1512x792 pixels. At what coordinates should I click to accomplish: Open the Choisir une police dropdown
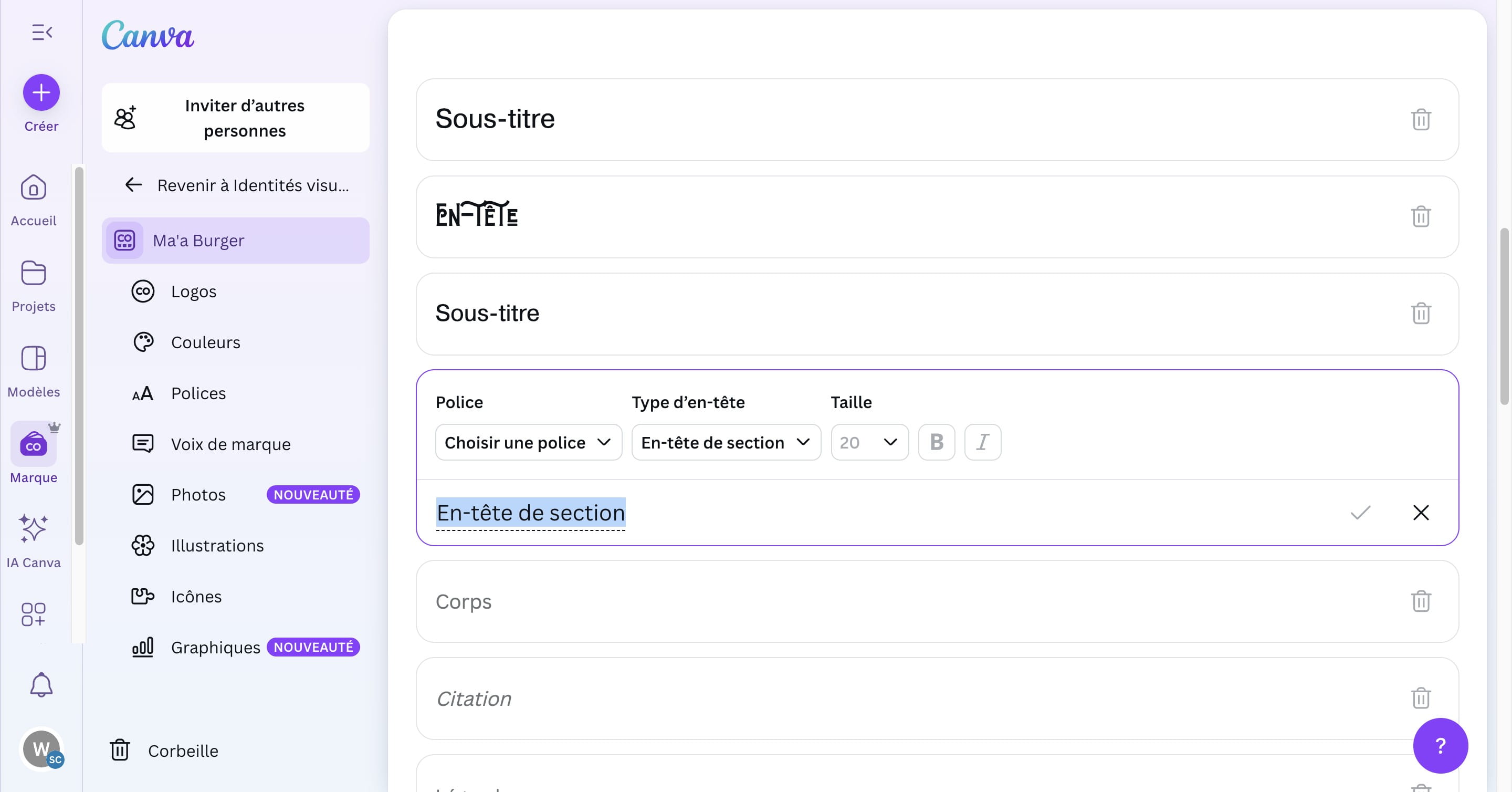[528, 442]
